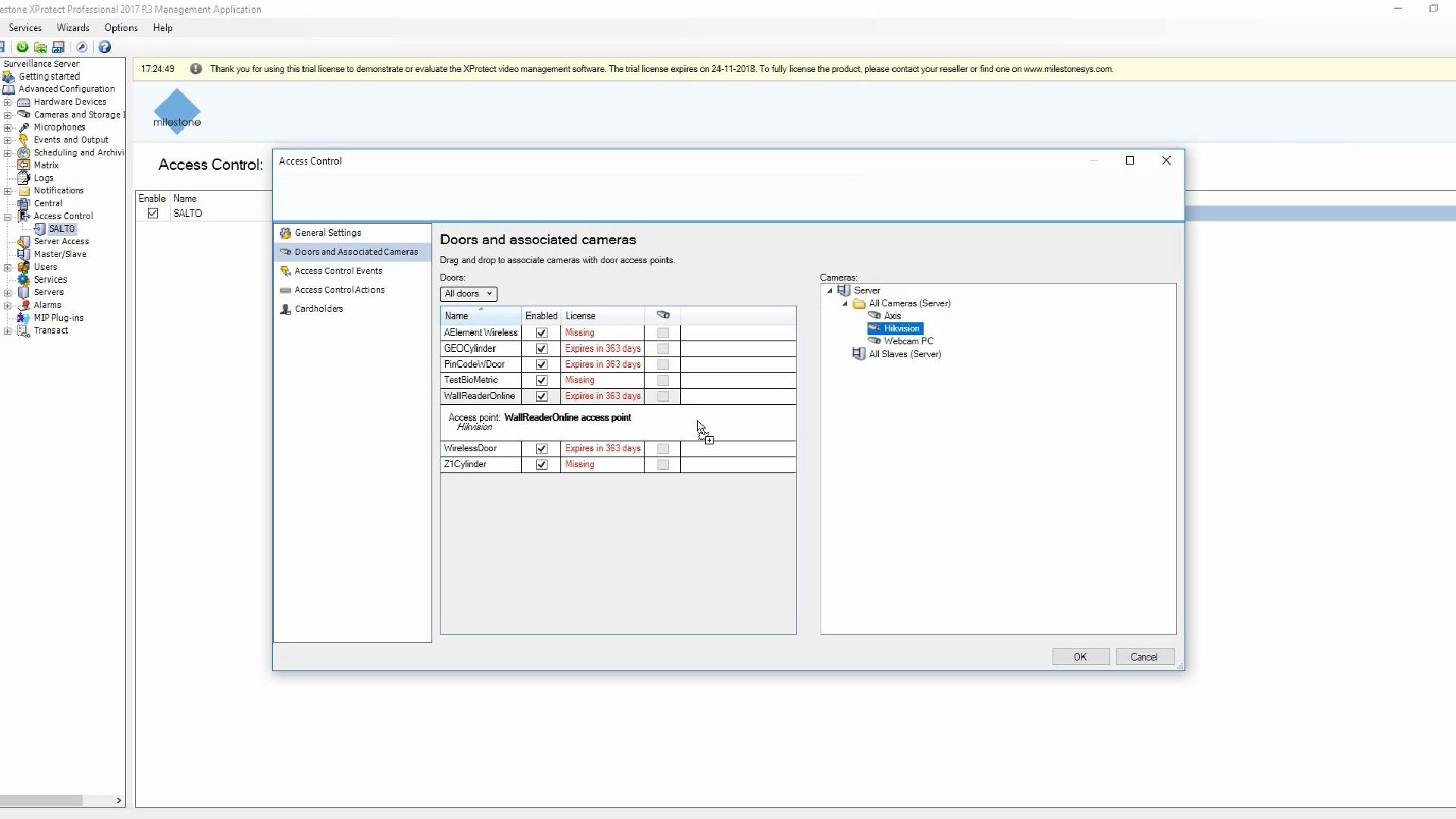Screen dimensions: 1456x819
Task: Expand the Events and Output node
Action: point(8,140)
